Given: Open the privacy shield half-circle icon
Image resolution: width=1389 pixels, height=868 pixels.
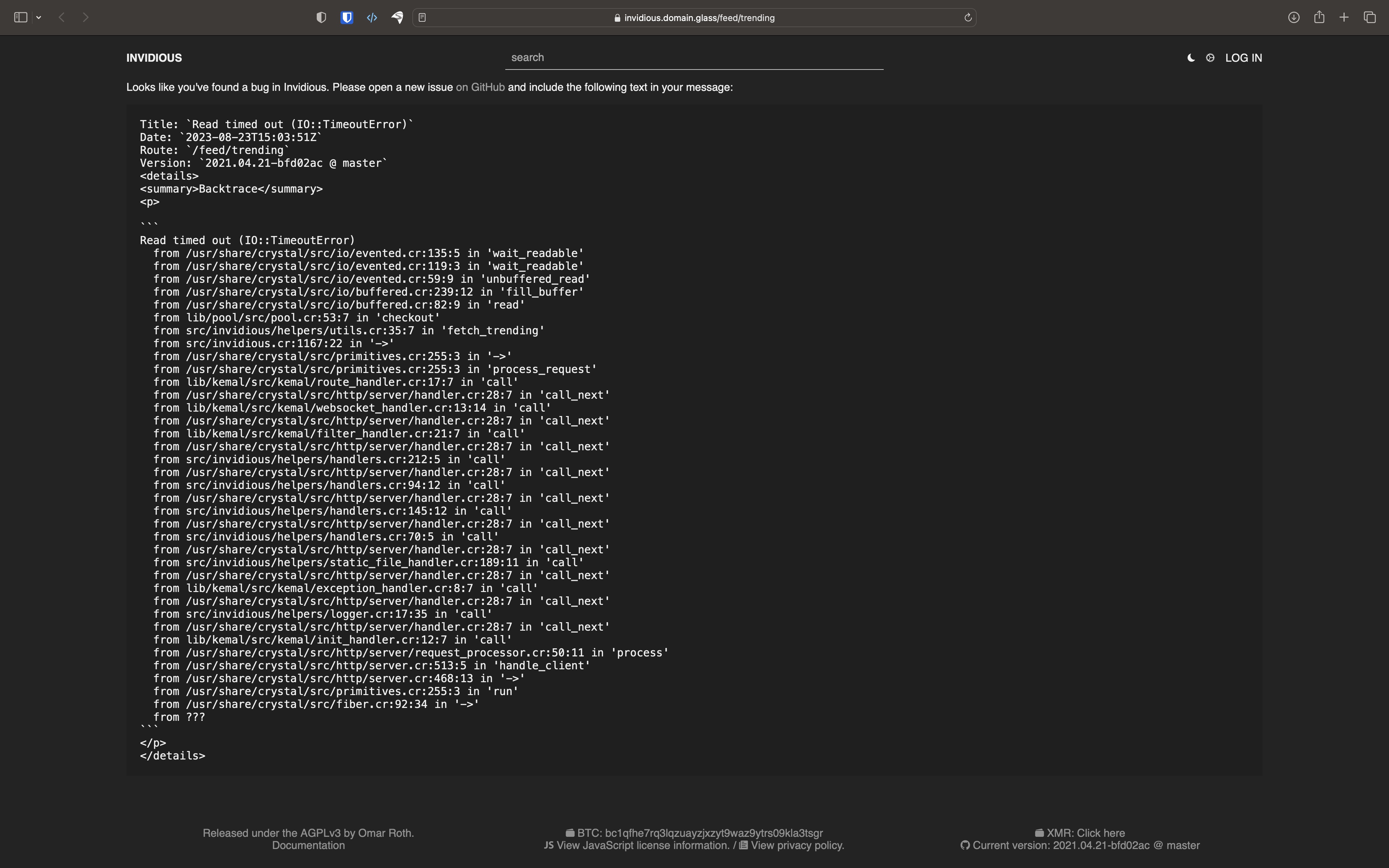Looking at the screenshot, I should pos(321,17).
